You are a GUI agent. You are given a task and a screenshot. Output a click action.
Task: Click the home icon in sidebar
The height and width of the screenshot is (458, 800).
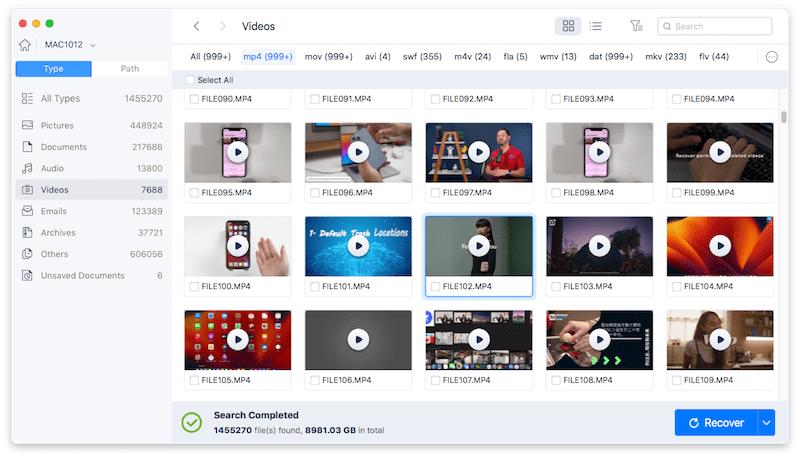pos(25,45)
